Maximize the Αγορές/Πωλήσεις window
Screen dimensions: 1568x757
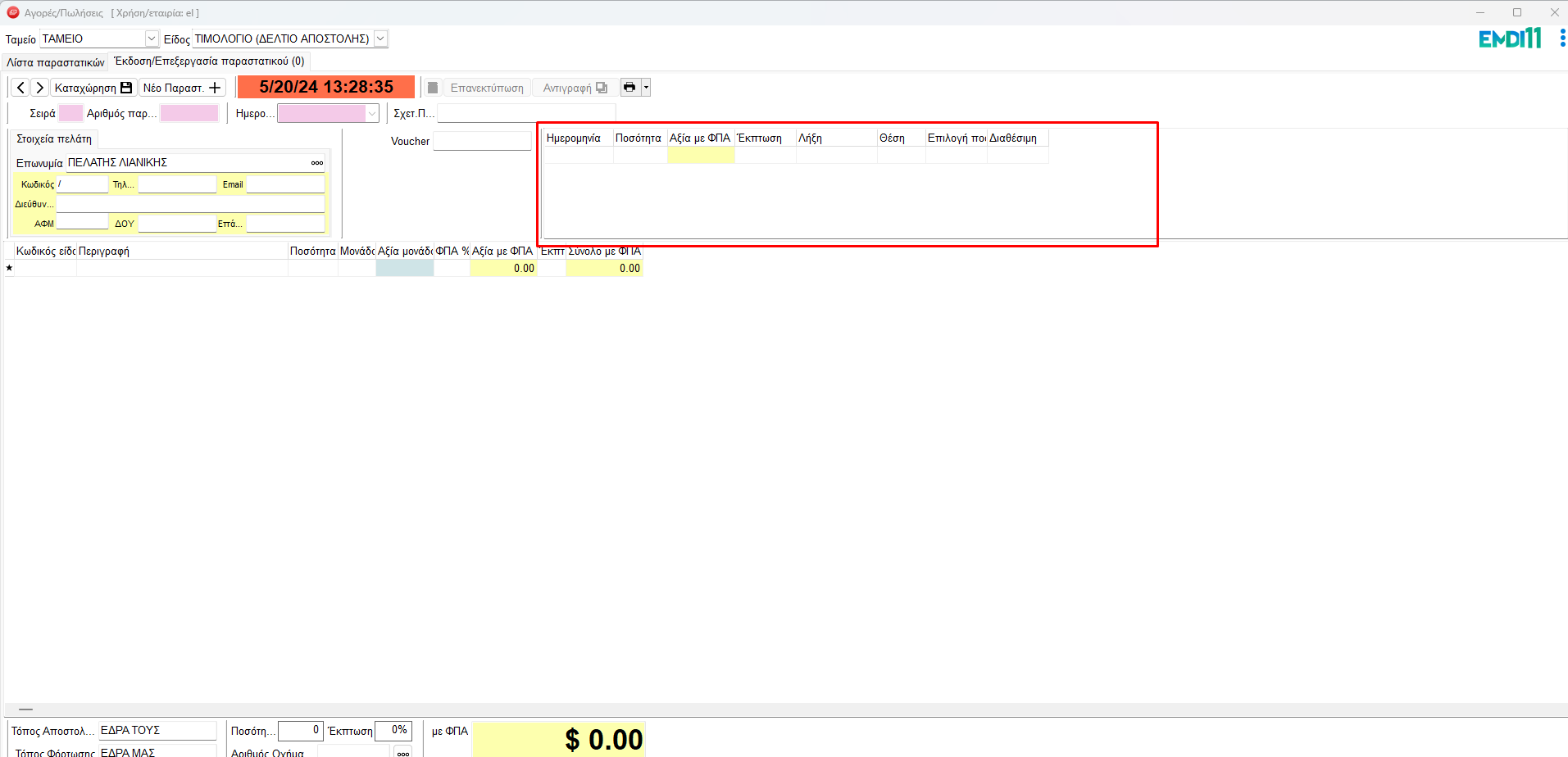tap(1517, 12)
